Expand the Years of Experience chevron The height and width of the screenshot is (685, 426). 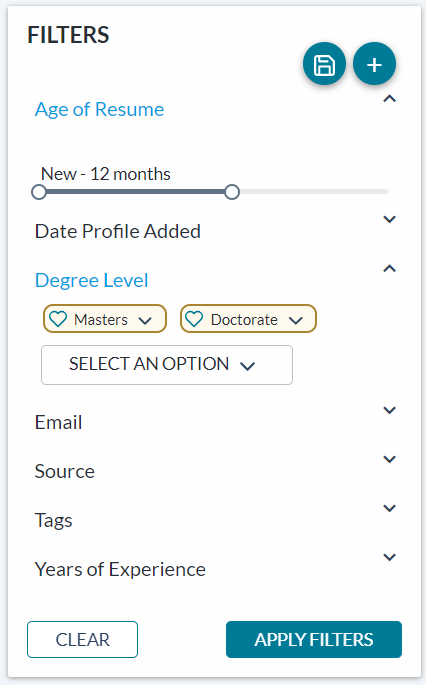coord(389,557)
